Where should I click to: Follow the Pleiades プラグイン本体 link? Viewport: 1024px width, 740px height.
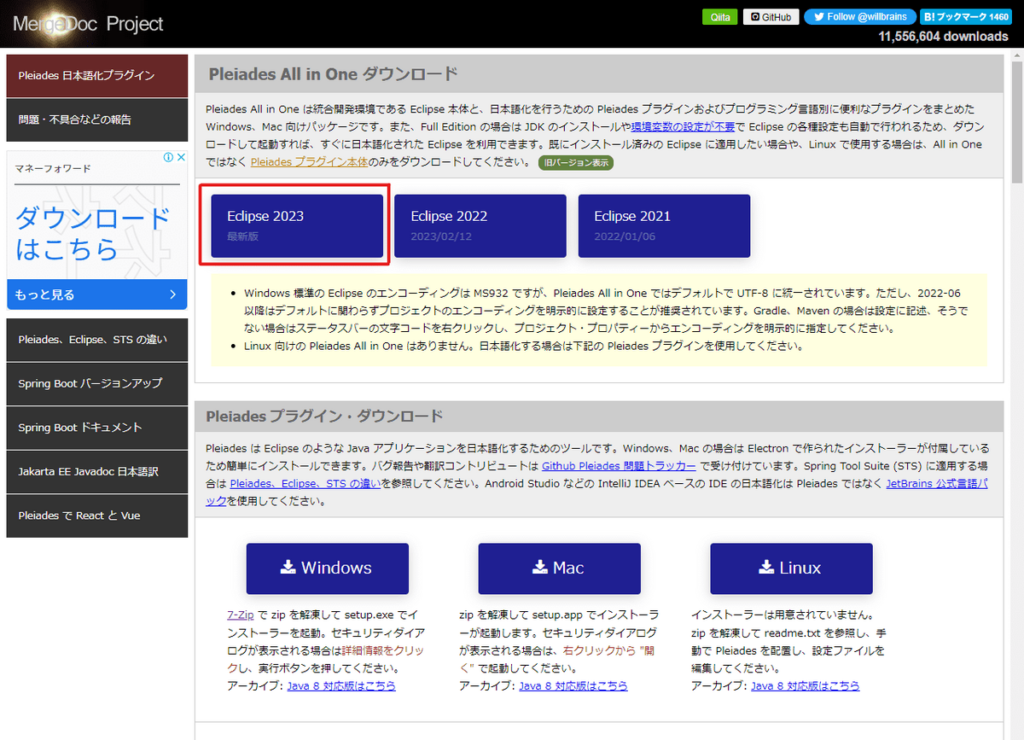(309, 162)
